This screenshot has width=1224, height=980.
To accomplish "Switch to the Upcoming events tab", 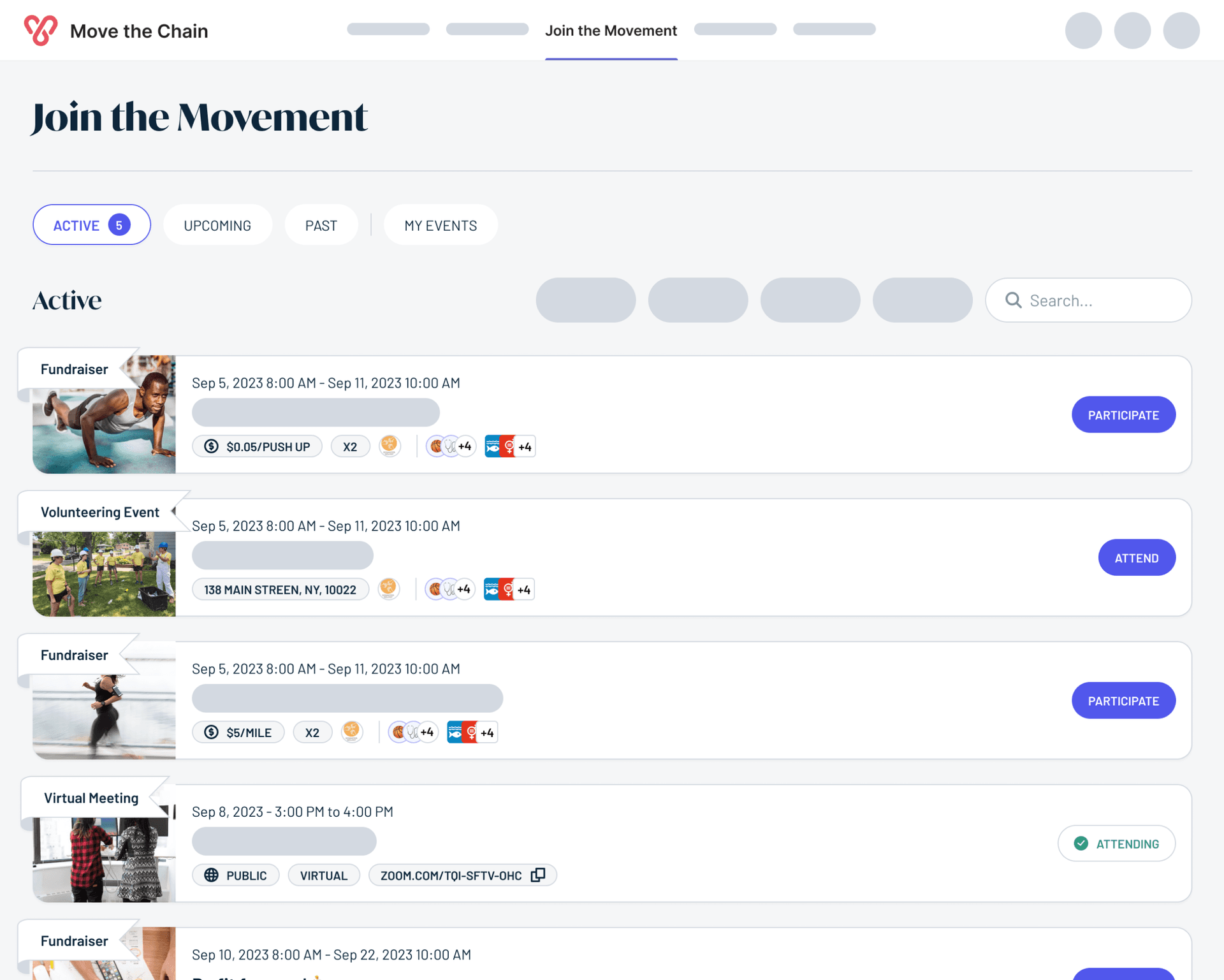I will 217,225.
